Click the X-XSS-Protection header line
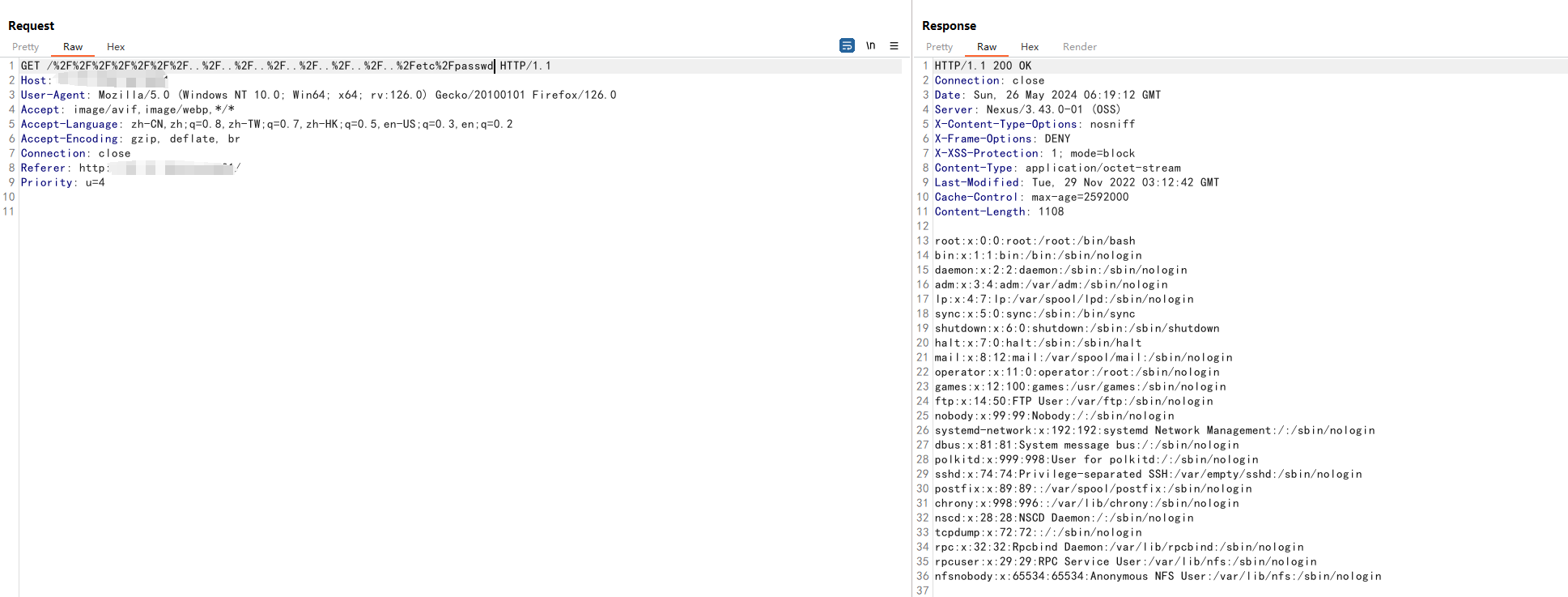Screen dimensions: 1568x597 1035,153
